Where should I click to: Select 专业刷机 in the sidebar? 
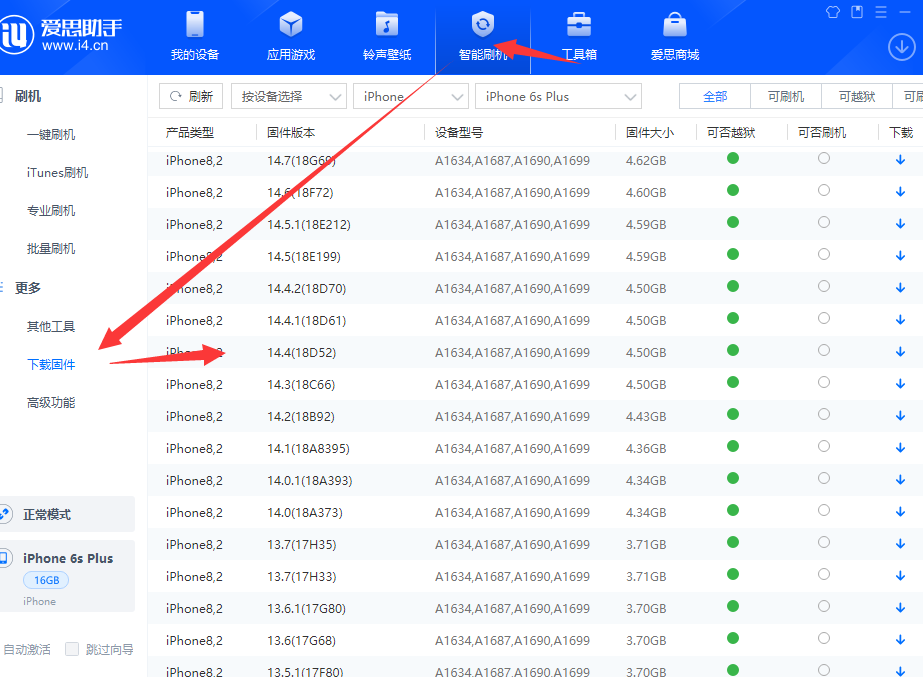click(x=51, y=211)
